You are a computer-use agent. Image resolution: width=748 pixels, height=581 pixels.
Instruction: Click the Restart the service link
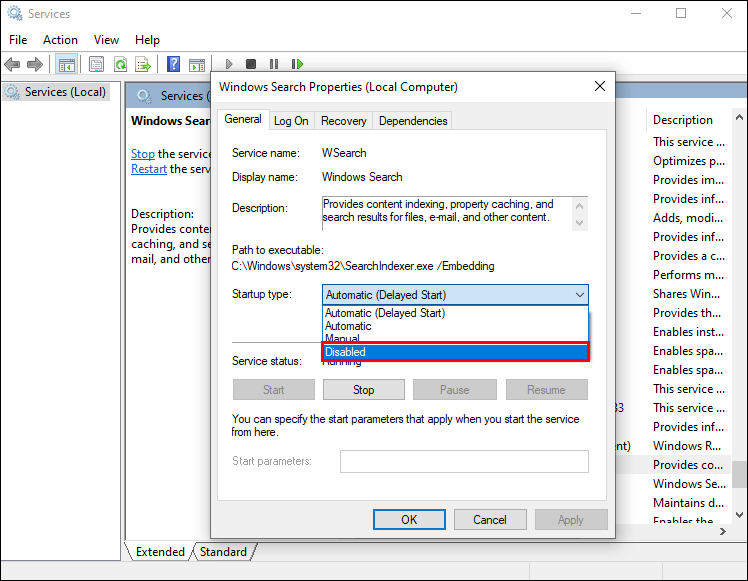[x=149, y=169]
